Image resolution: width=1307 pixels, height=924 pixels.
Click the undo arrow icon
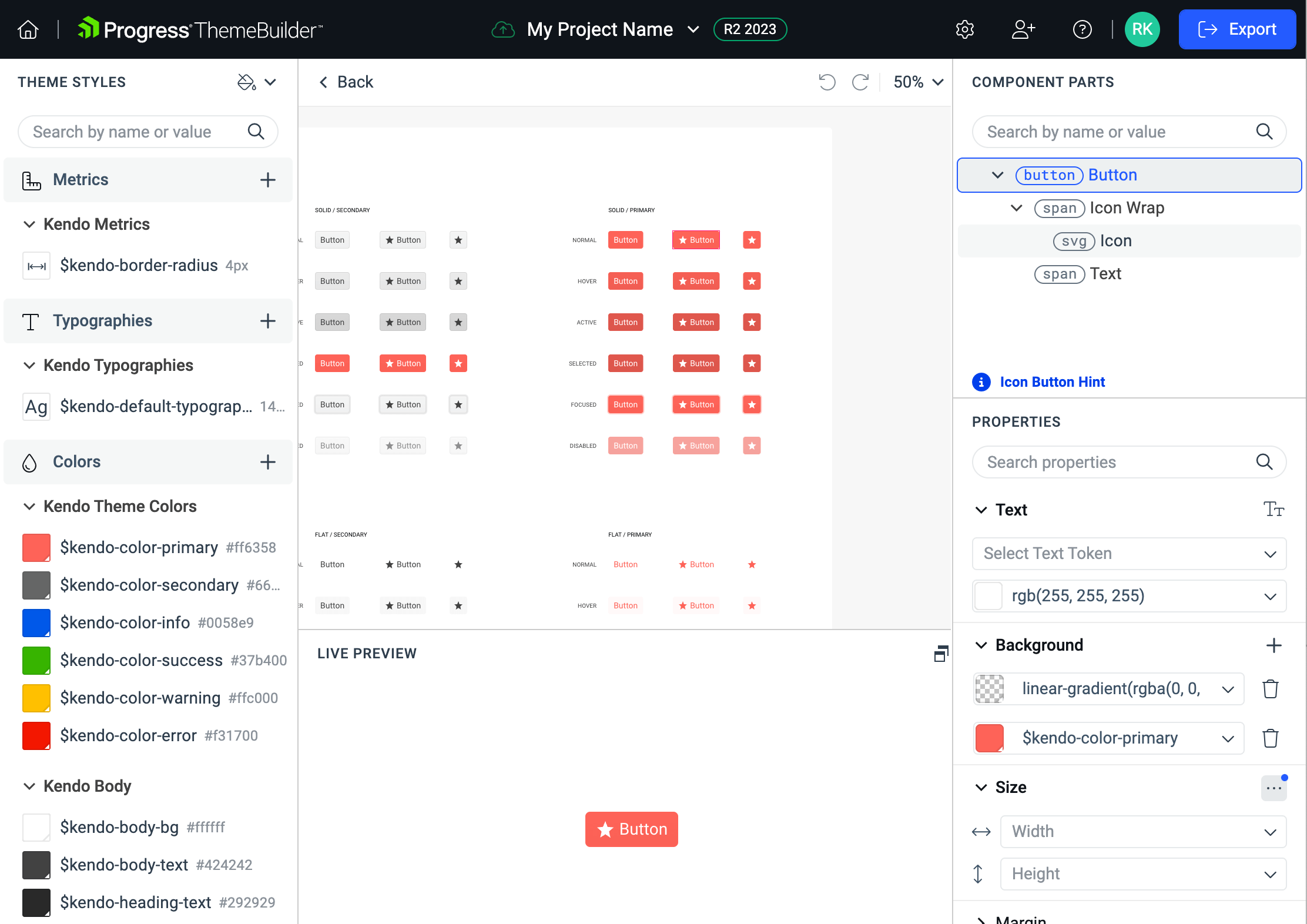click(827, 82)
